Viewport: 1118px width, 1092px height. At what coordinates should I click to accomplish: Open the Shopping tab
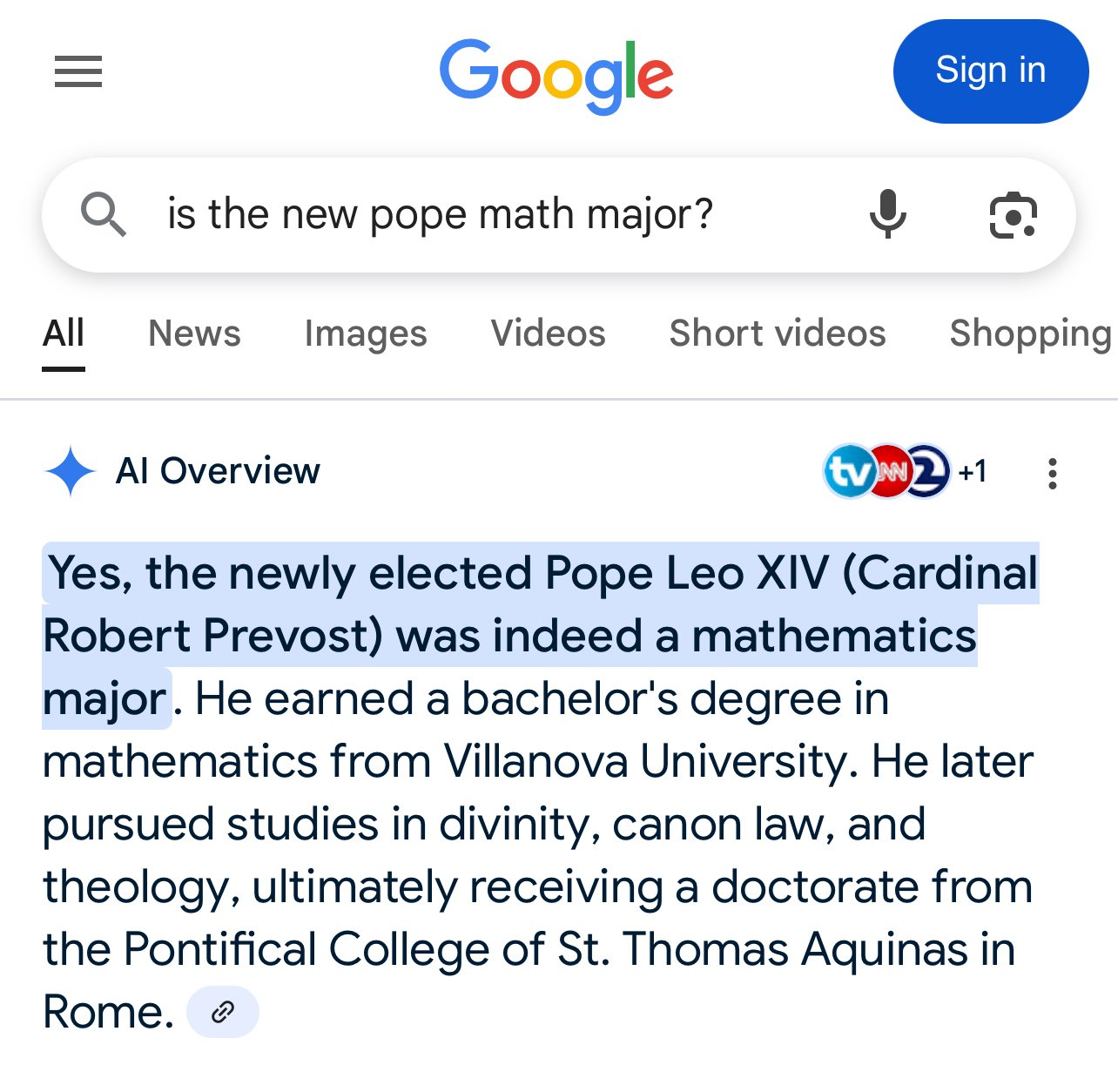(x=1033, y=334)
